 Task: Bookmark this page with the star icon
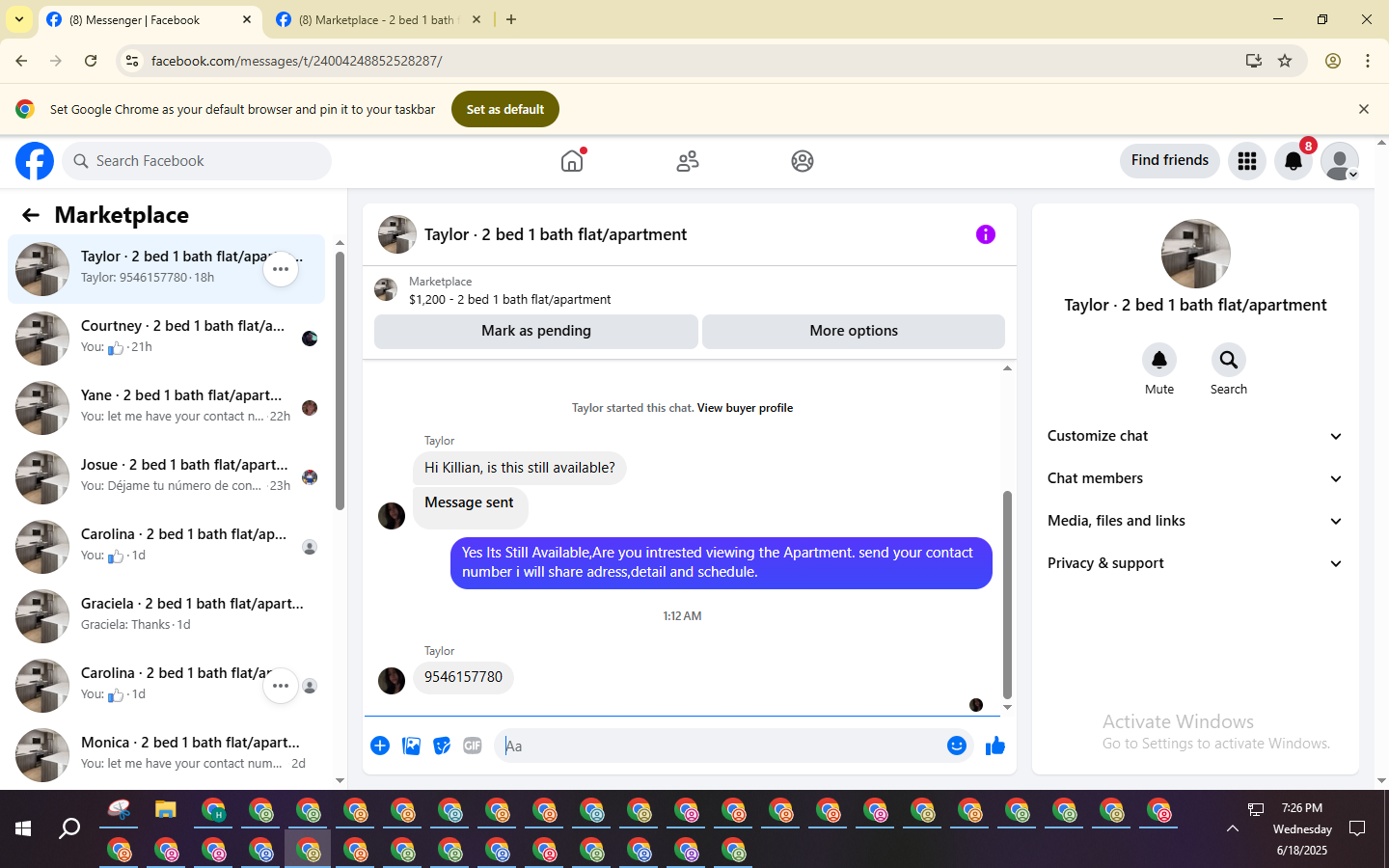(x=1285, y=61)
